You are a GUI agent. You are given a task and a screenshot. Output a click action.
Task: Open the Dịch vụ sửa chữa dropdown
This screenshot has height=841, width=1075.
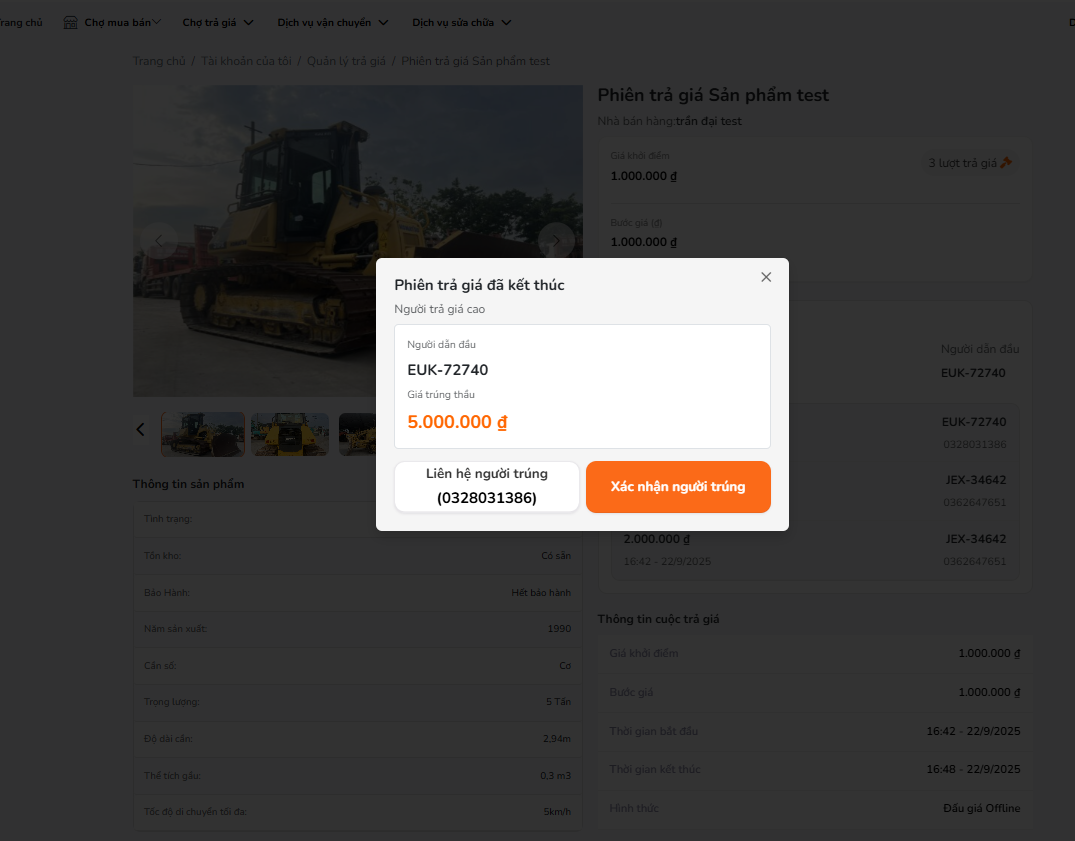[x=506, y=22]
